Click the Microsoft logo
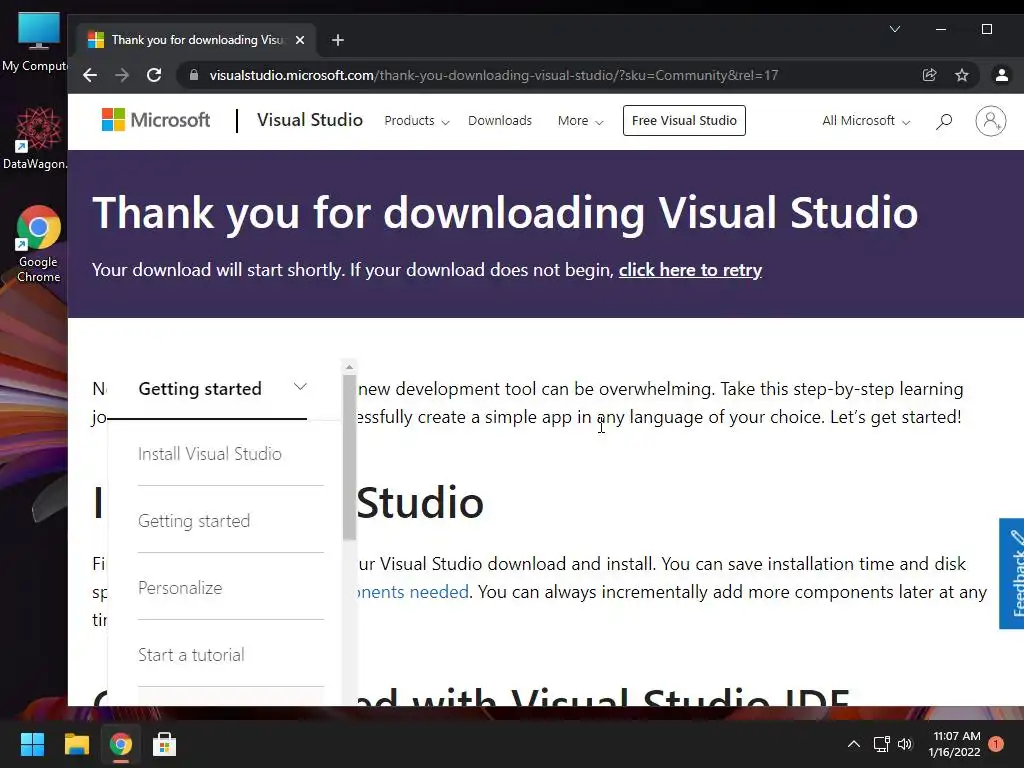This screenshot has width=1024, height=768. tap(156, 120)
